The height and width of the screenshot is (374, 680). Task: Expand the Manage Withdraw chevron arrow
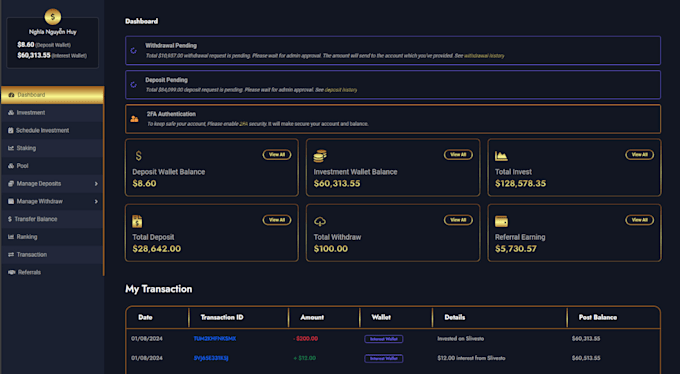point(96,202)
